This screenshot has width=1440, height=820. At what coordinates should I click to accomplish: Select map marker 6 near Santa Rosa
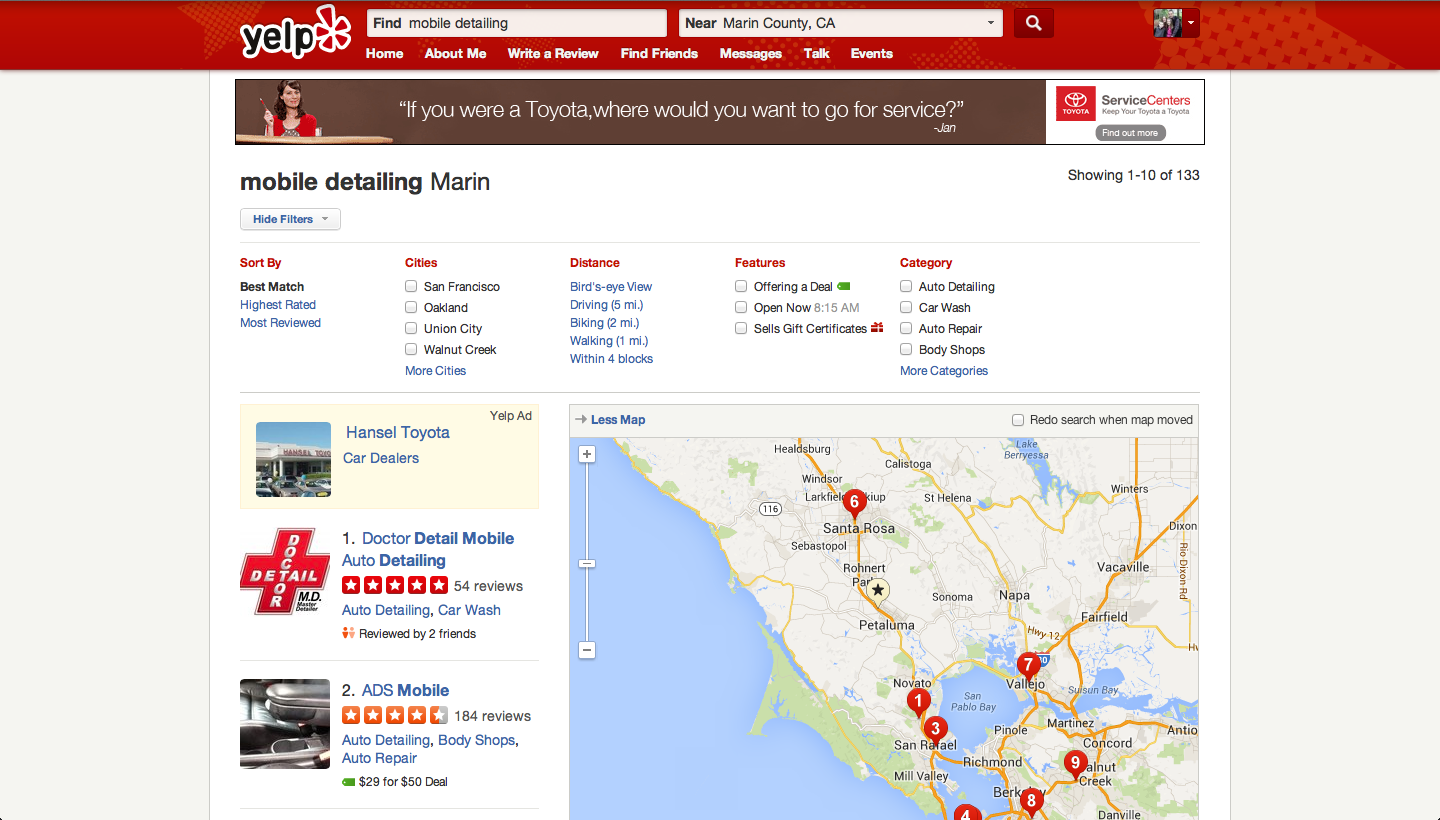point(855,501)
